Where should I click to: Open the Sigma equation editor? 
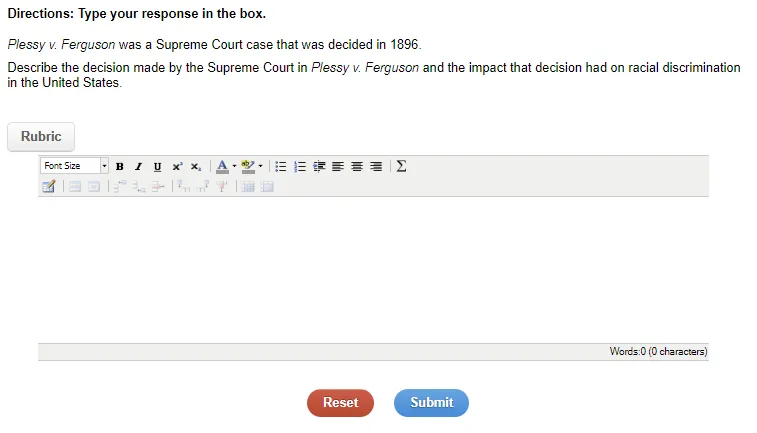401,166
